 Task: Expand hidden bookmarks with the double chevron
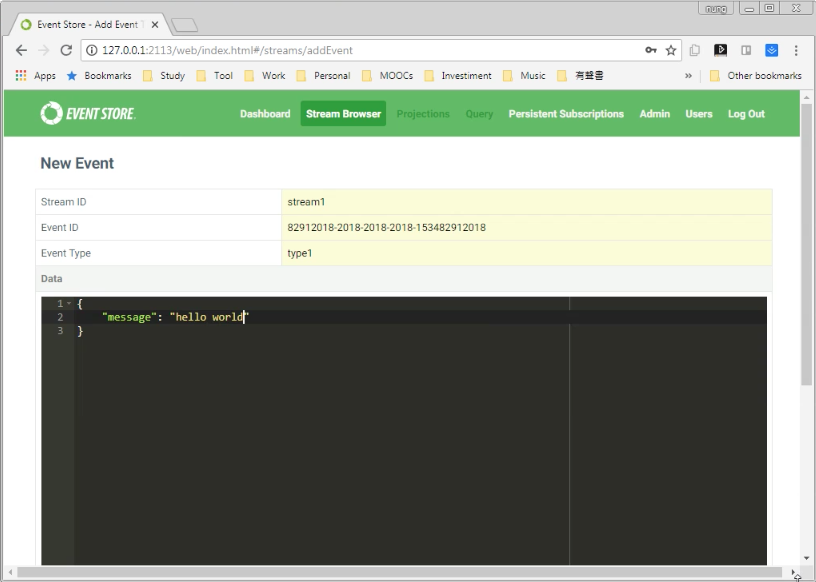(688, 75)
